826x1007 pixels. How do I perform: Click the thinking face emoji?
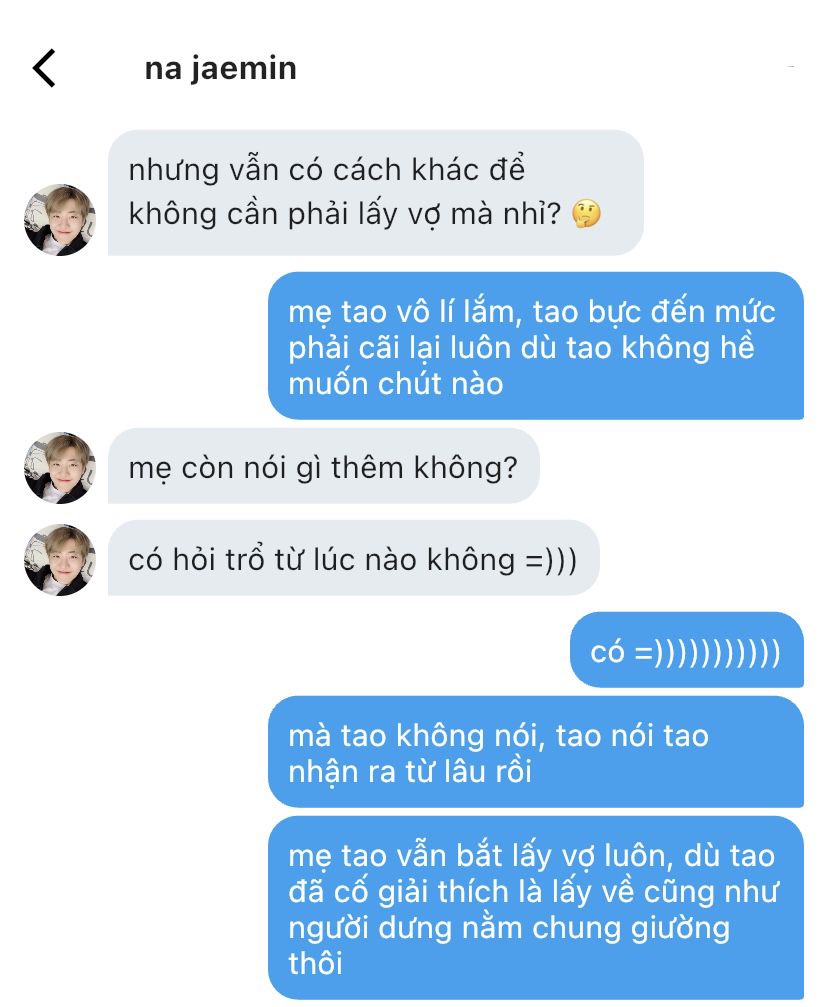pyautogui.click(x=586, y=214)
